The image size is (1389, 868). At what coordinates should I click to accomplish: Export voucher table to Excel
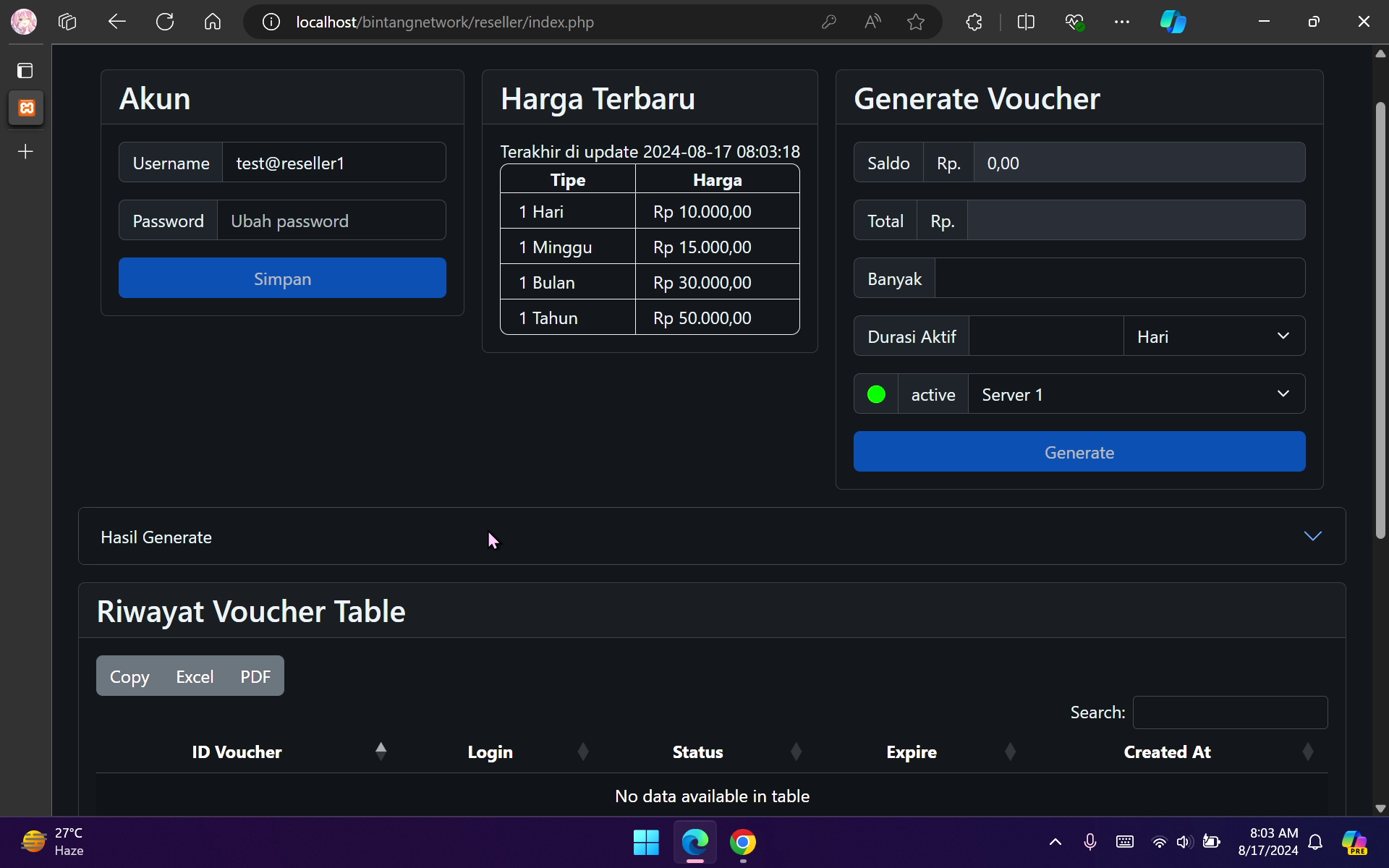[x=195, y=676]
